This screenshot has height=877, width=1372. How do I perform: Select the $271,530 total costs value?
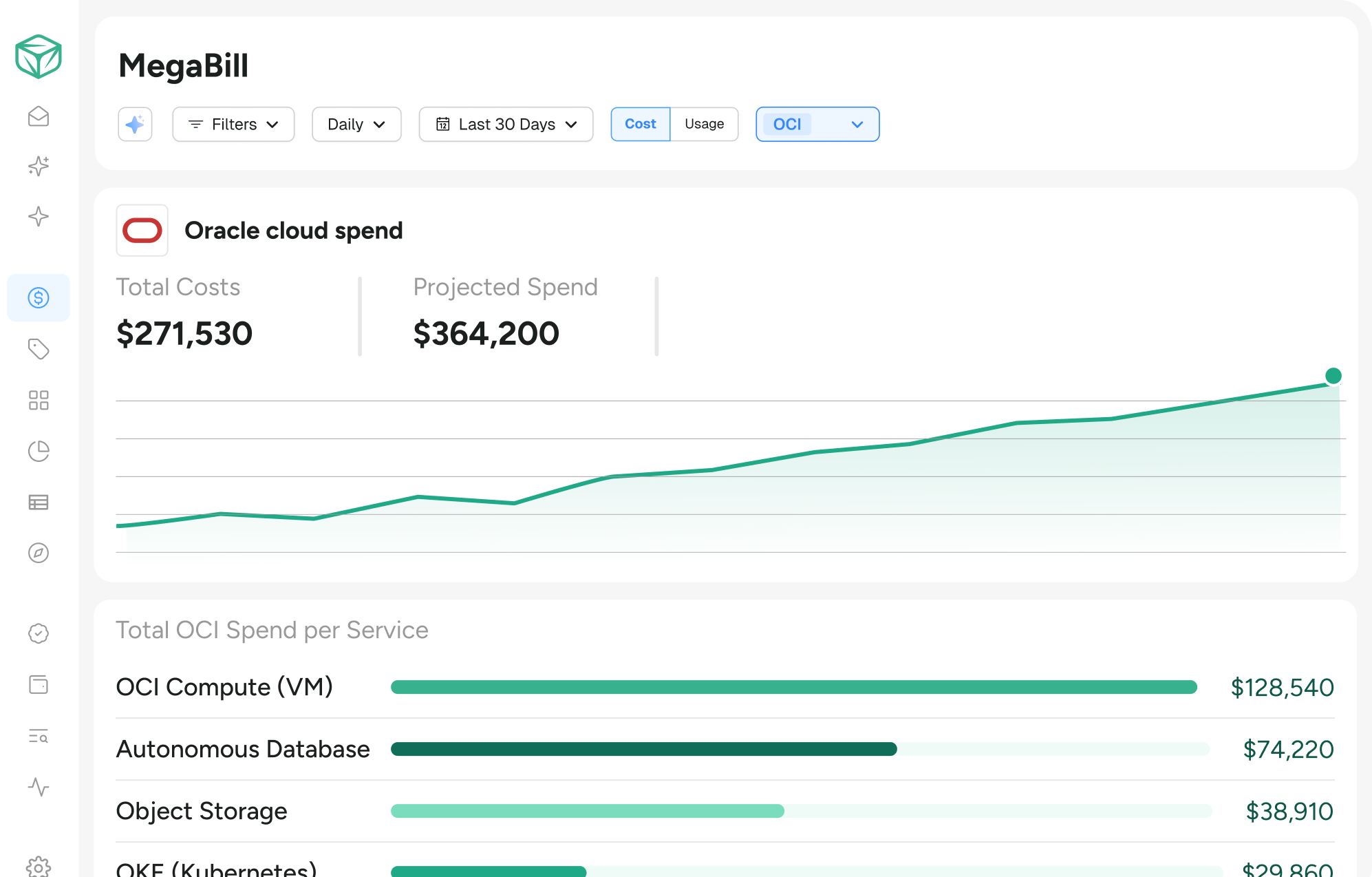point(184,334)
